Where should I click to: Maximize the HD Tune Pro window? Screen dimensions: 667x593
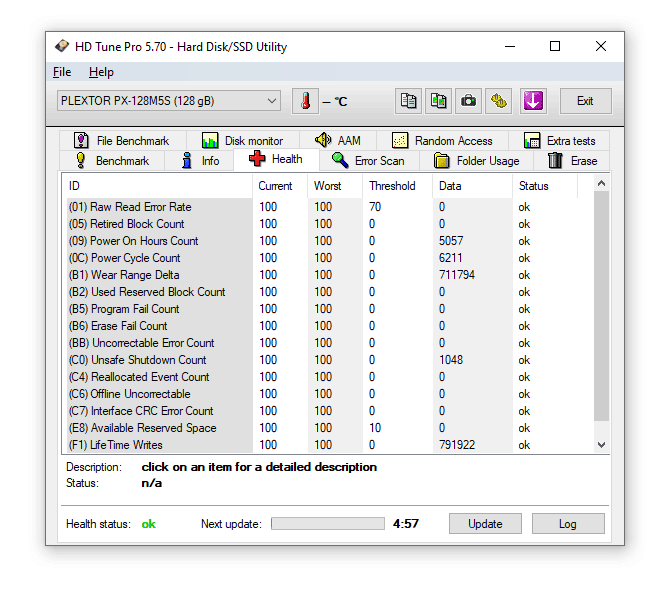pyautogui.click(x=555, y=46)
